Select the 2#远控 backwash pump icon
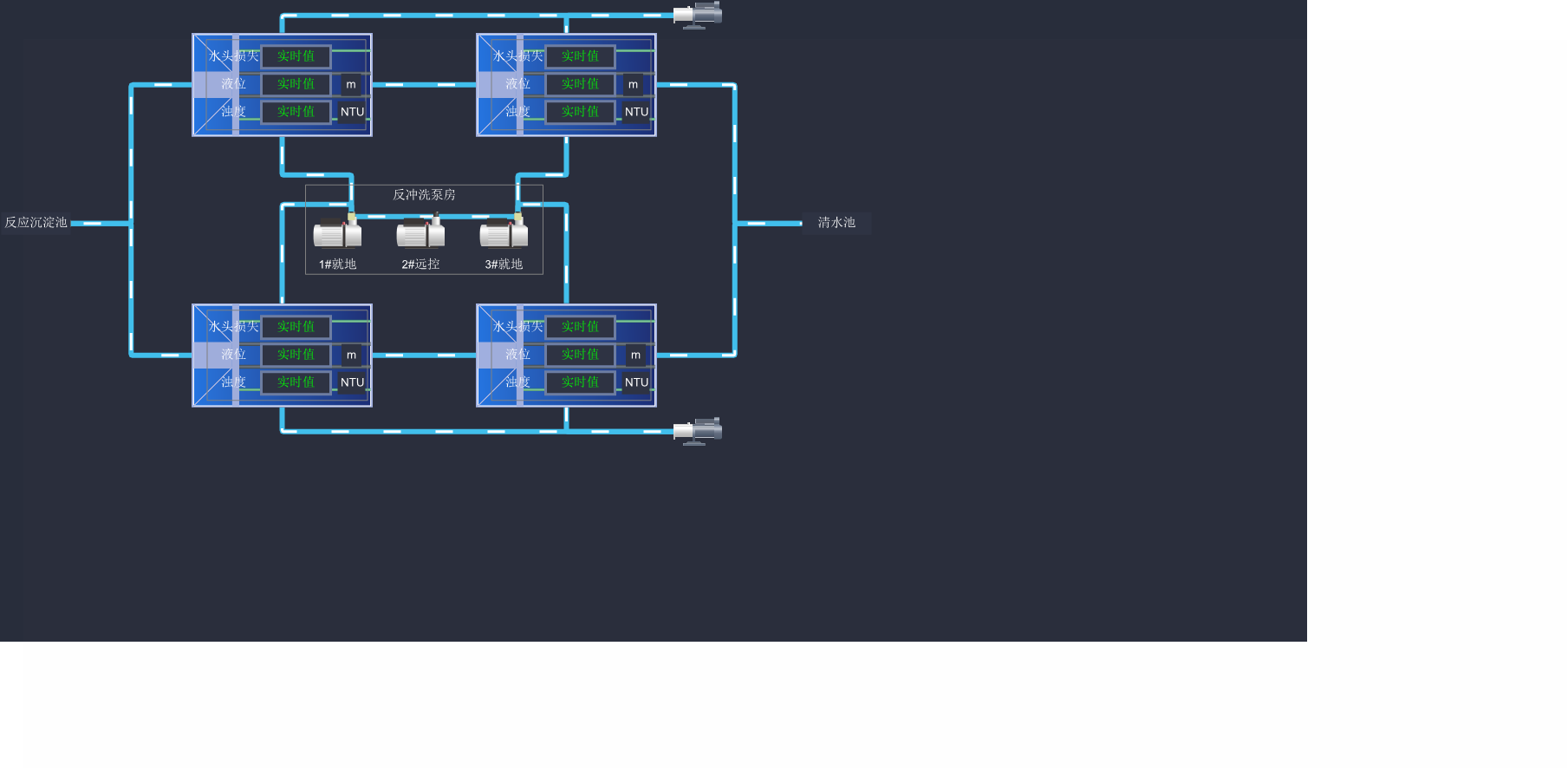1568x770 pixels. (x=420, y=233)
